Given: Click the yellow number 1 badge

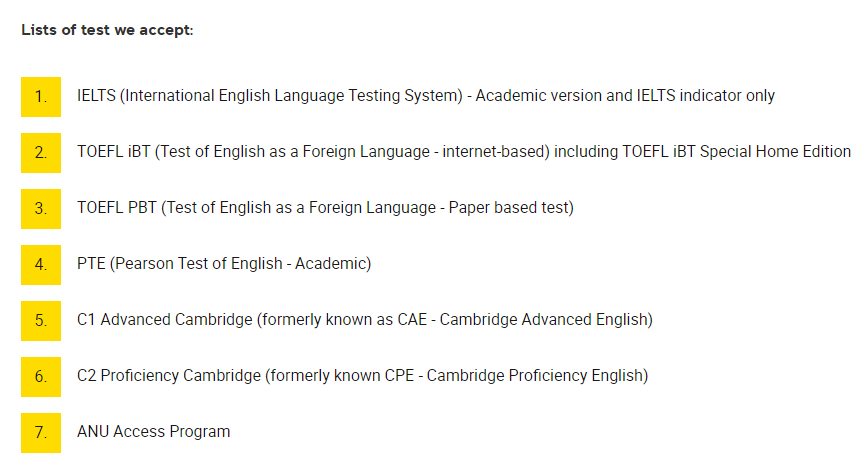Looking at the screenshot, I should 41,97.
